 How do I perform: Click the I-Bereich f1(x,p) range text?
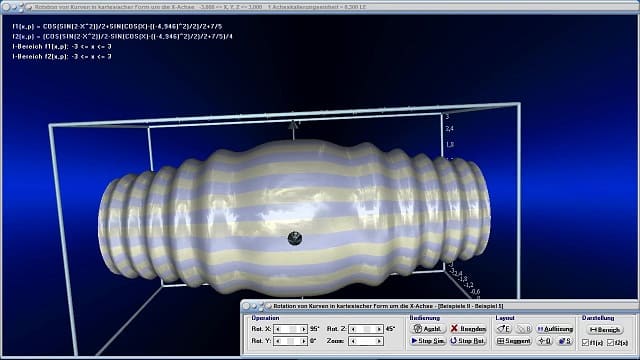click(62, 47)
